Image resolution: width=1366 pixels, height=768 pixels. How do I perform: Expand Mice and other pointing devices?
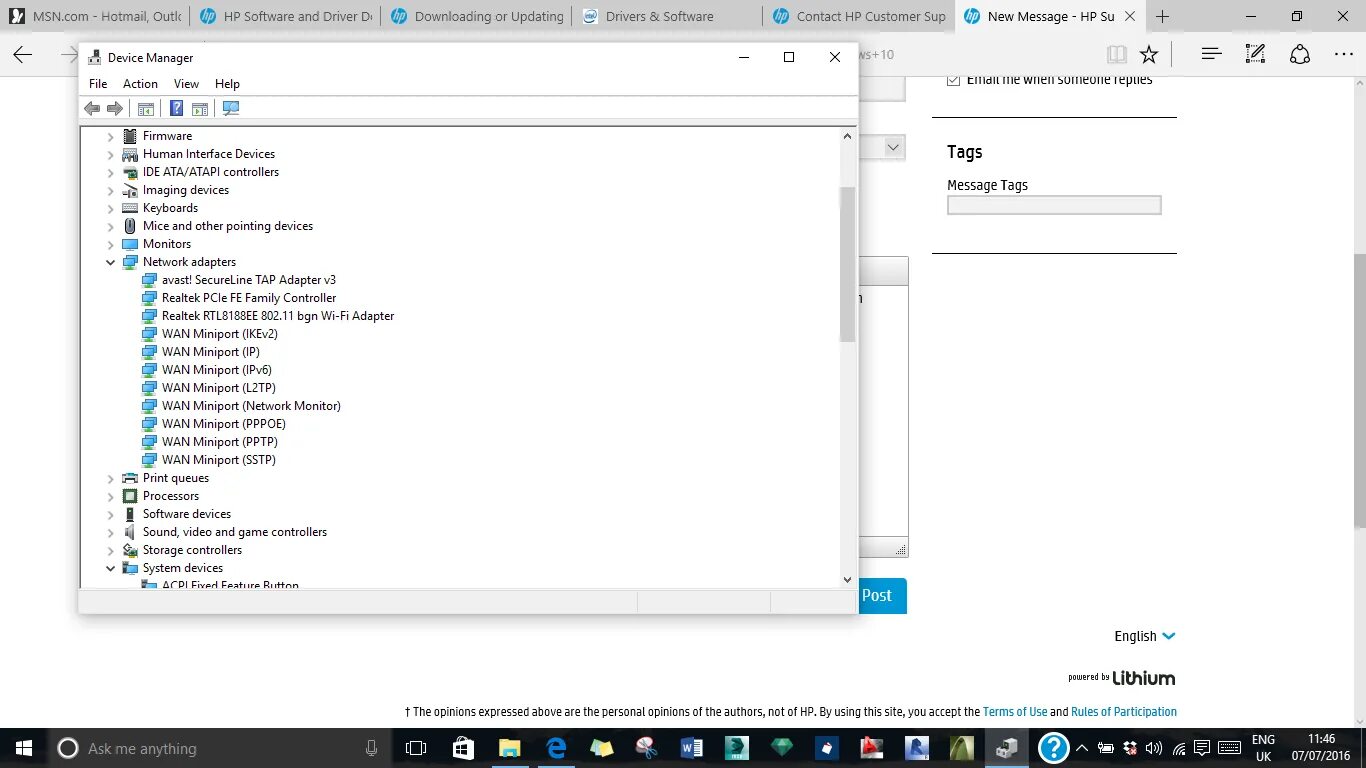pyautogui.click(x=111, y=226)
